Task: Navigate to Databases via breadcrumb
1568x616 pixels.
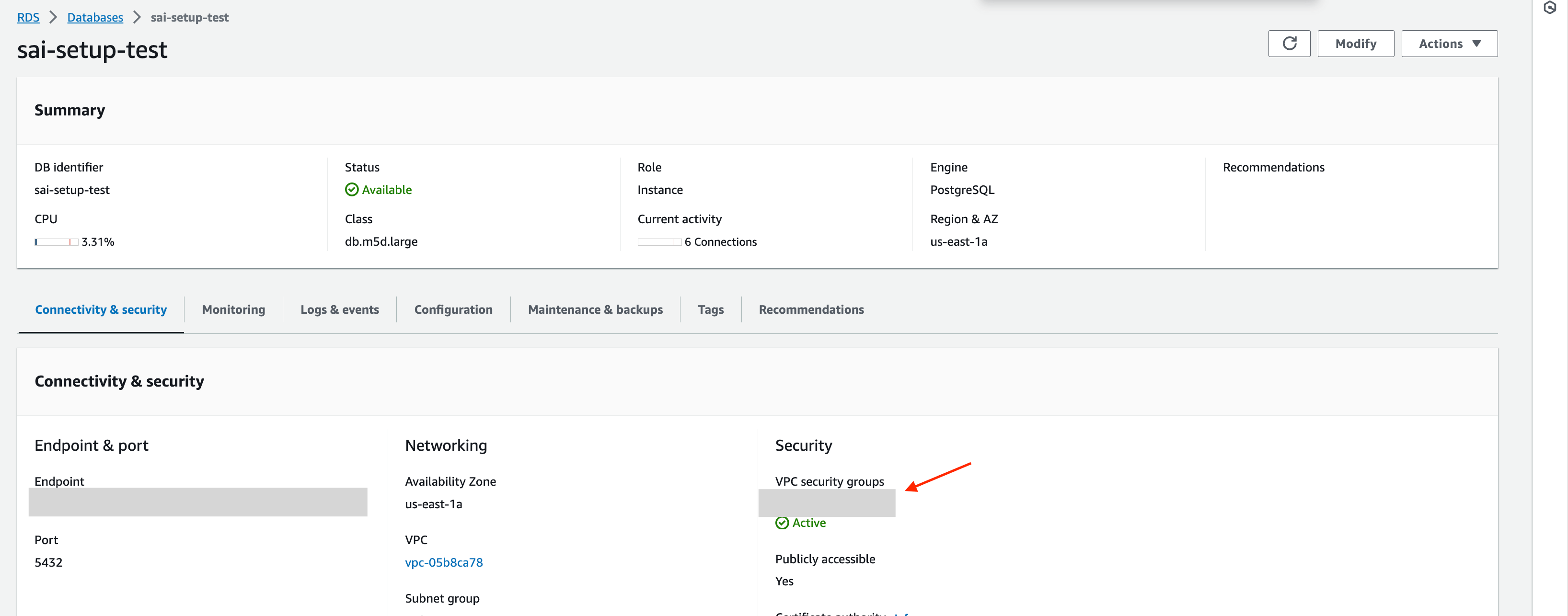Action: [x=95, y=17]
